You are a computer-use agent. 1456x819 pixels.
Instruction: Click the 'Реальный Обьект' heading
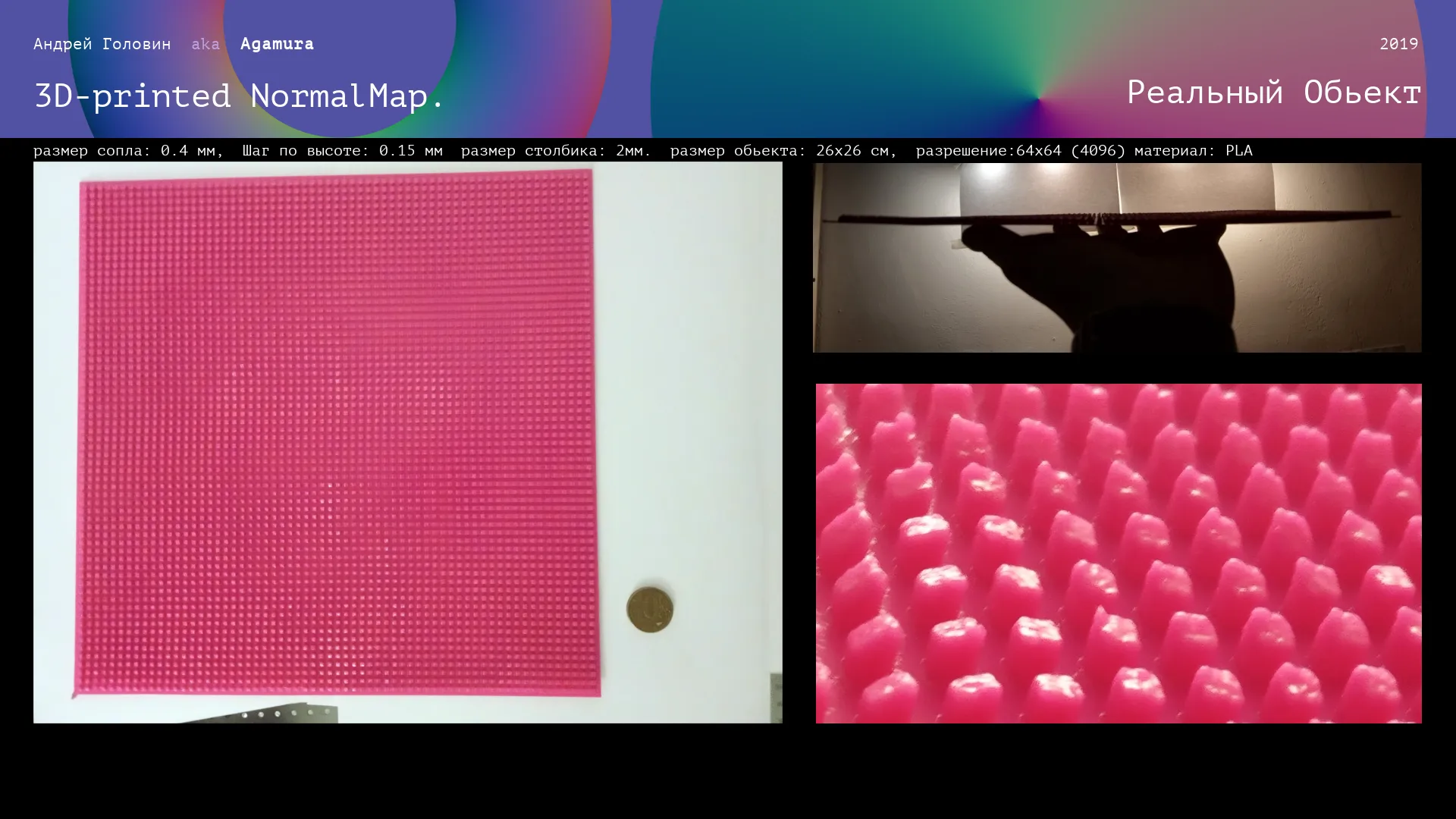[1273, 93]
